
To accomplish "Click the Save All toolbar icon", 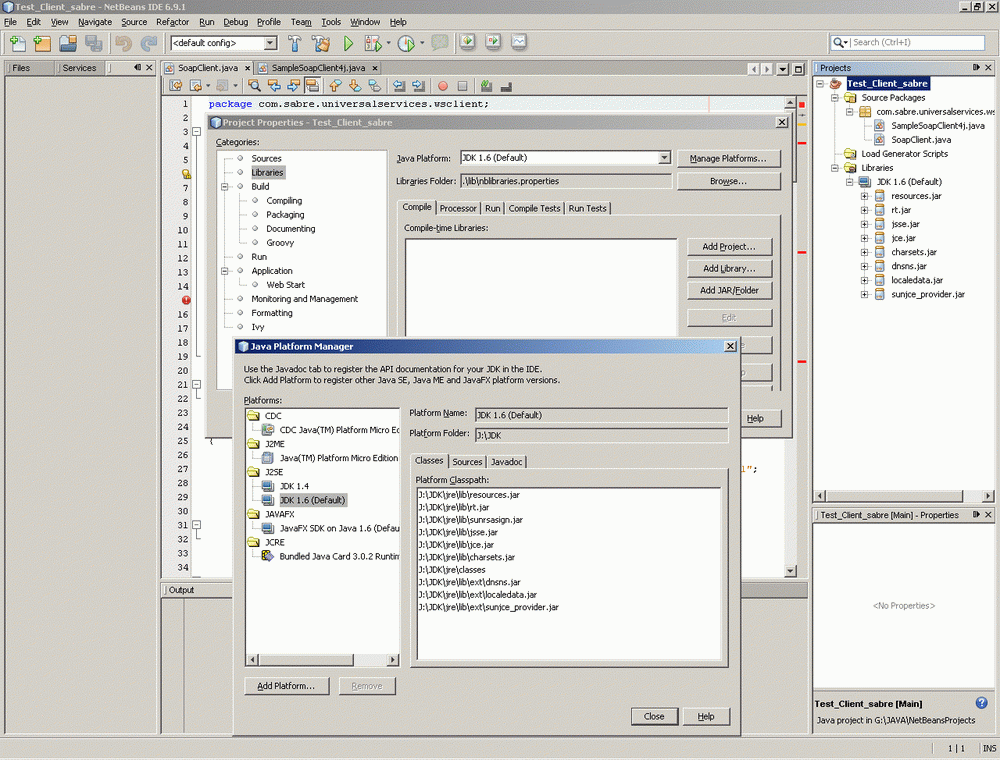I will tap(94, 43).
